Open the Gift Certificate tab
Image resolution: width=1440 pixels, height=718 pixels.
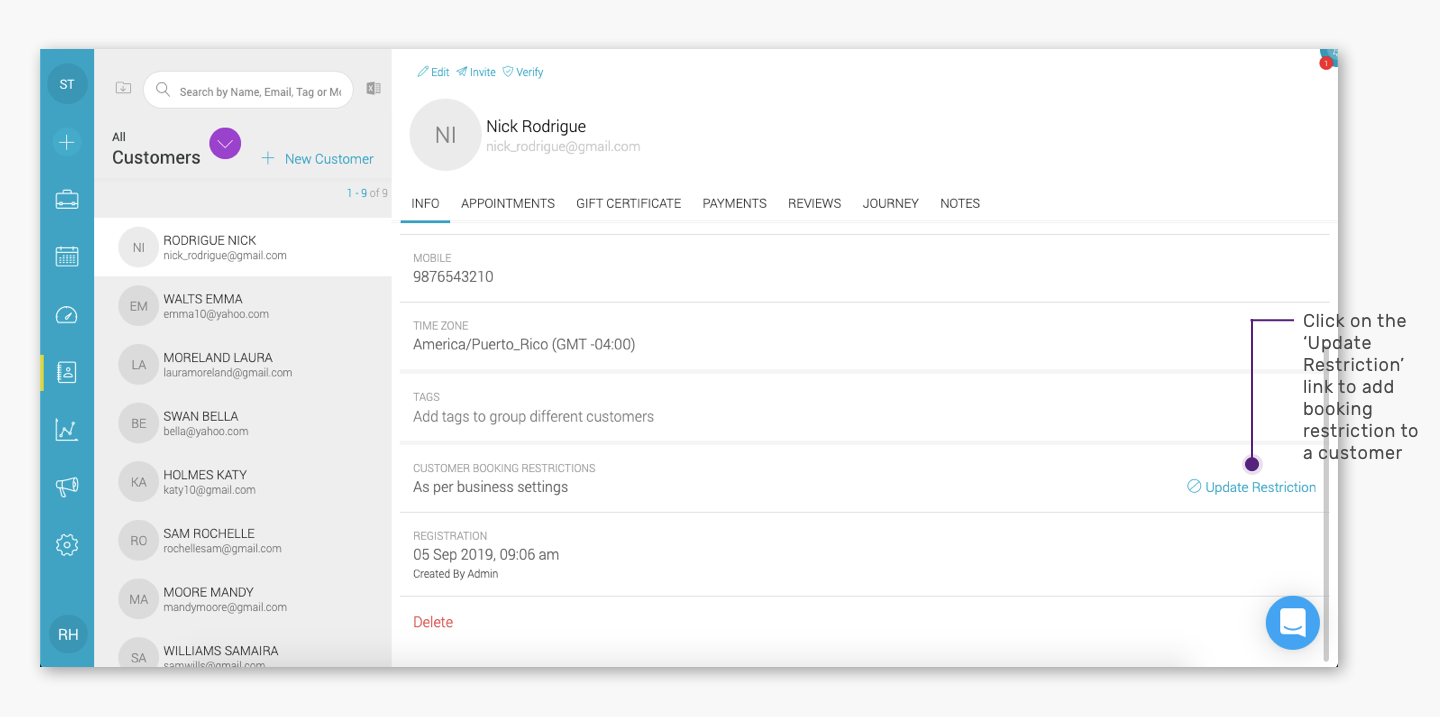(x=628, y=203)
